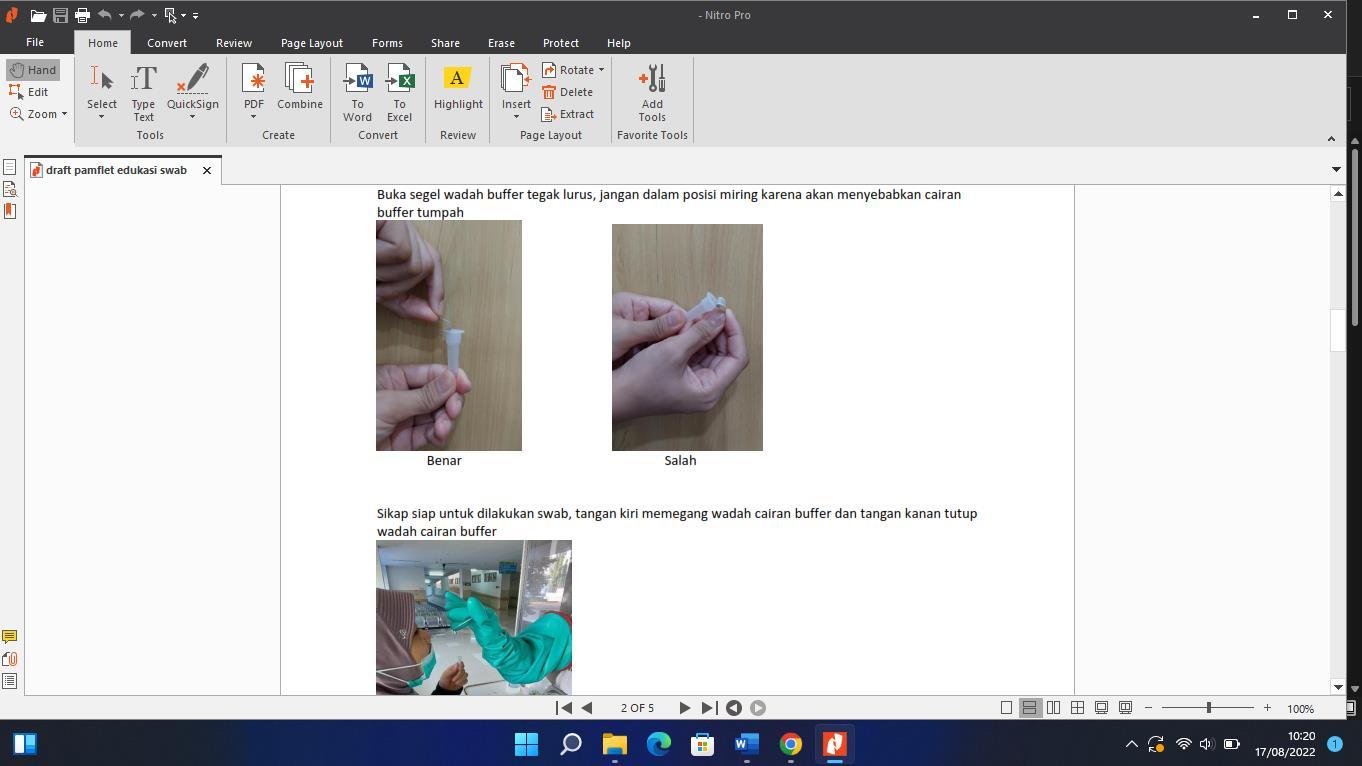Expand the Select tool dropdown arrow
This screenshot has height=766, width=1362.
click(101, 117)
